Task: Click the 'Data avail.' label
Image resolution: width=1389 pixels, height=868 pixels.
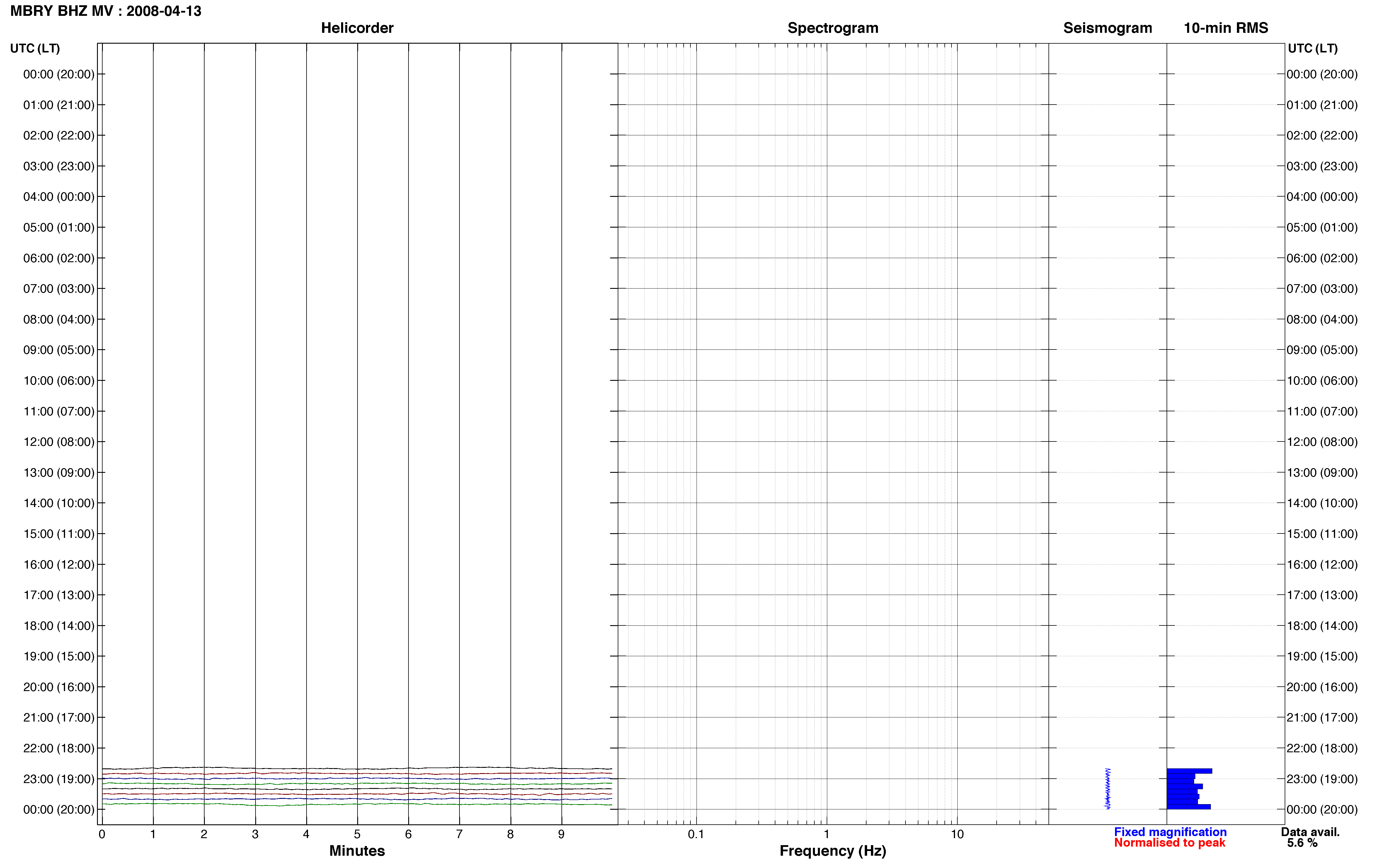Action: [x=1310, y=832]
